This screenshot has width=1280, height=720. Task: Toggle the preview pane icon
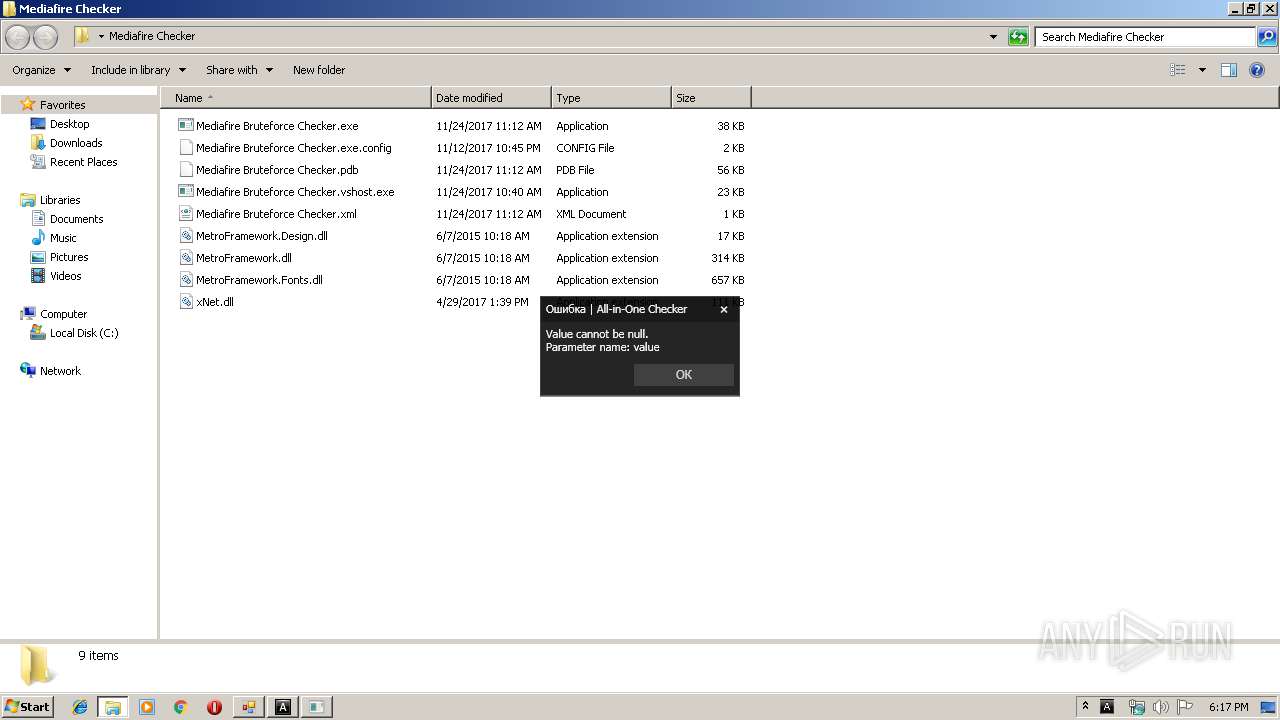point(1229,70)
